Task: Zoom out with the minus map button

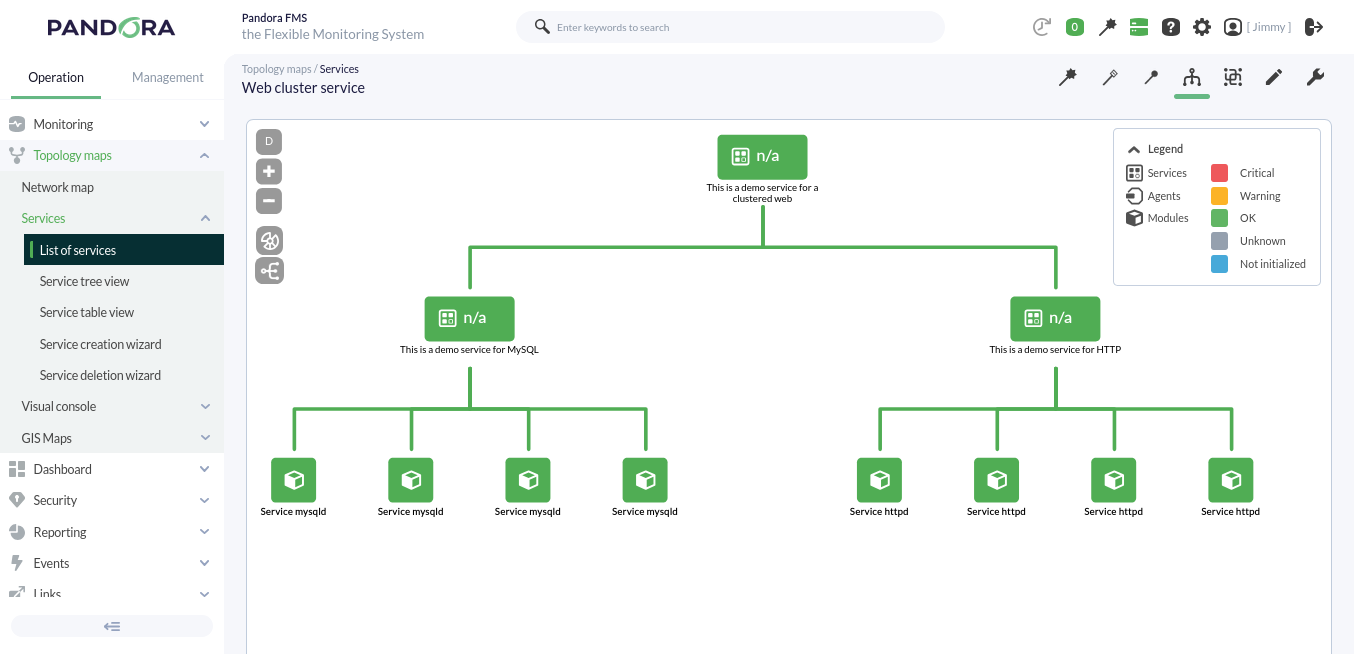Action: click(x=269, y=201)
